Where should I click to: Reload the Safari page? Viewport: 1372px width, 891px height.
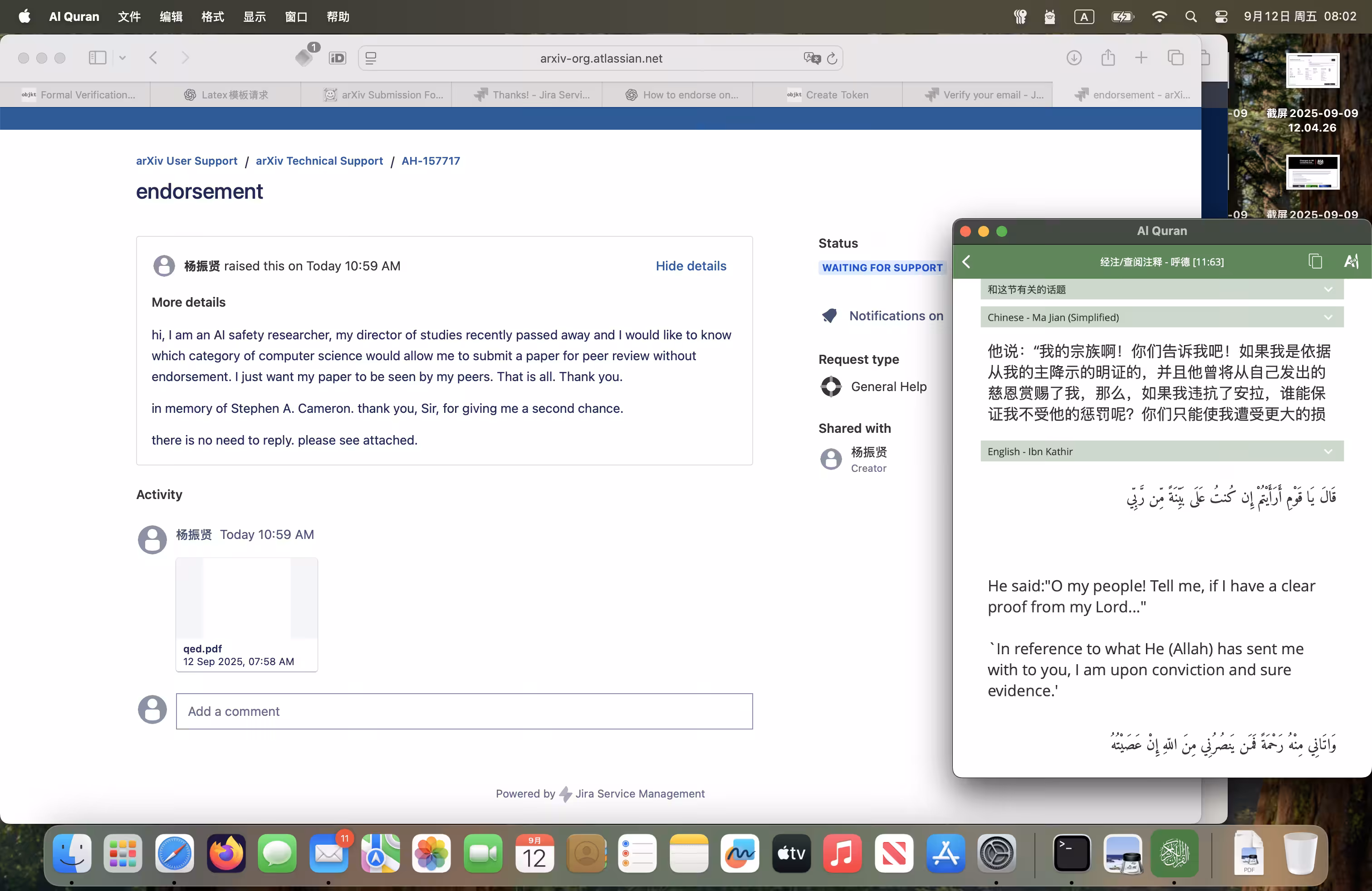831,58
